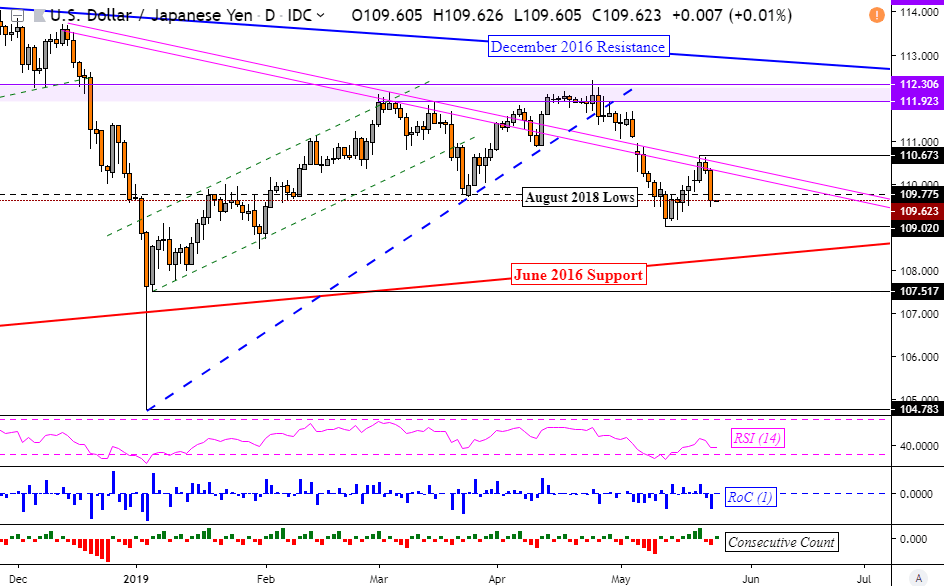Click the 40.0000 RSI scale value
Image resolution: width=944 pixels, height=586 pixels.
(x=919, y=446)
